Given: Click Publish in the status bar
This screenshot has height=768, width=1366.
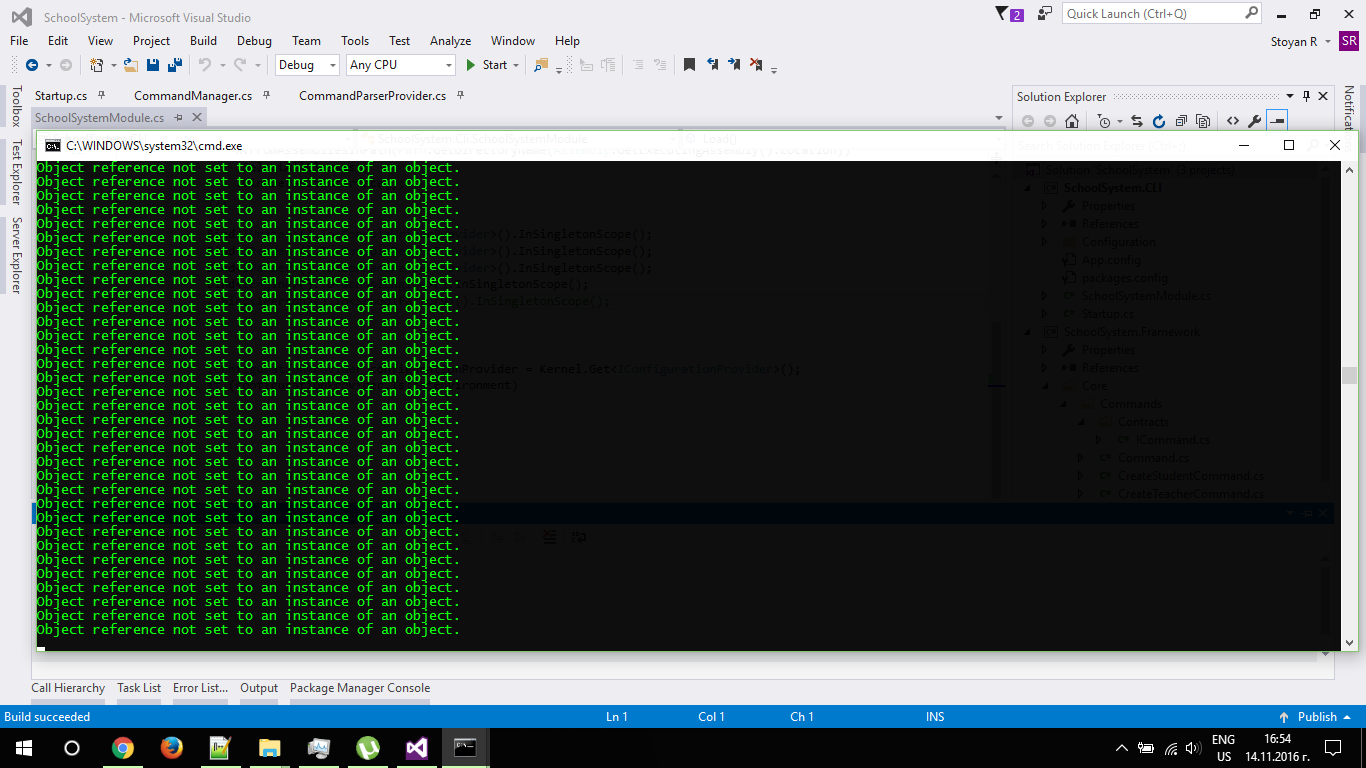Looking at the screenshot, I should coord(1317,717).
